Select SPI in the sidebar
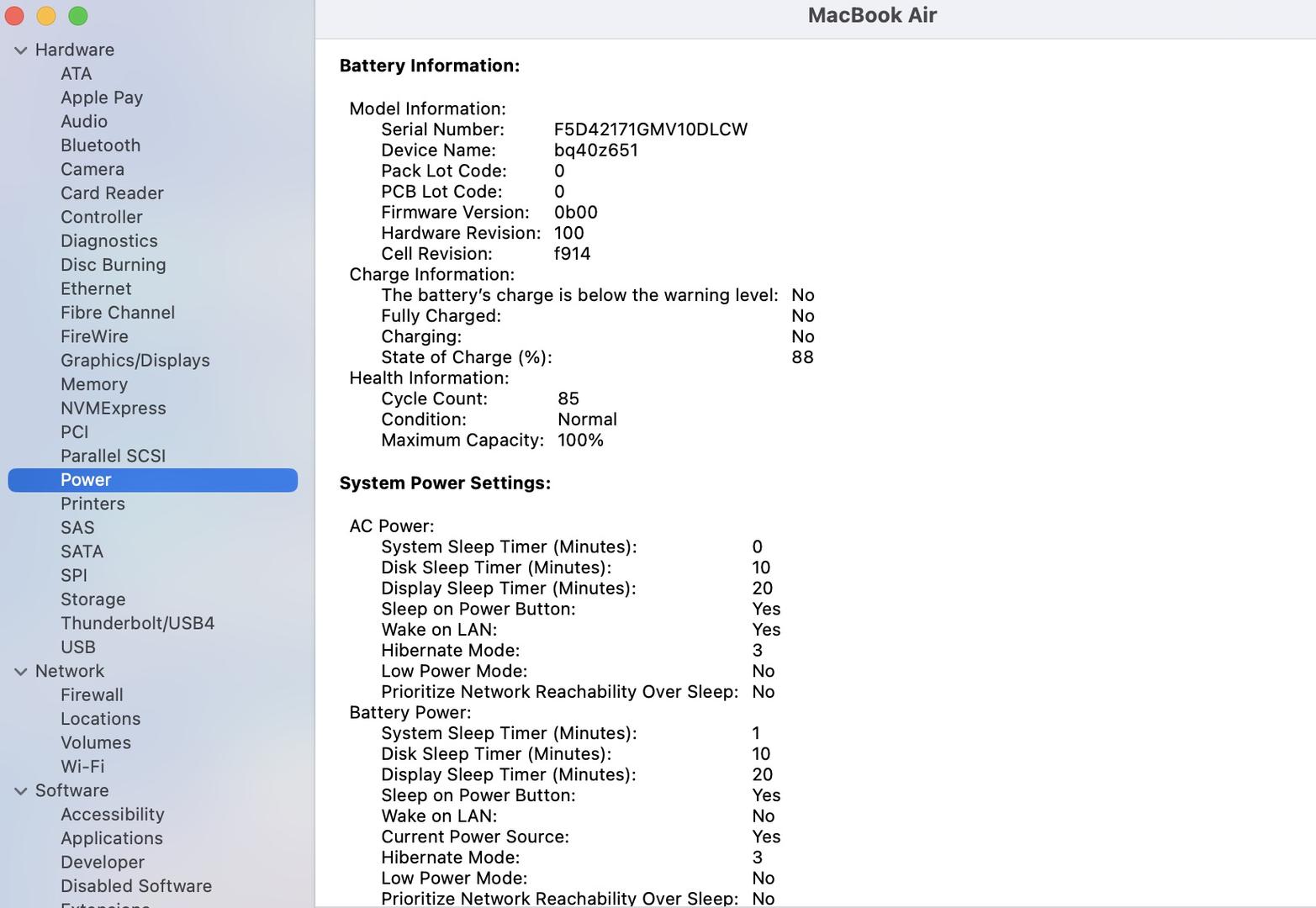1316x908 pixels. [74, 576]
